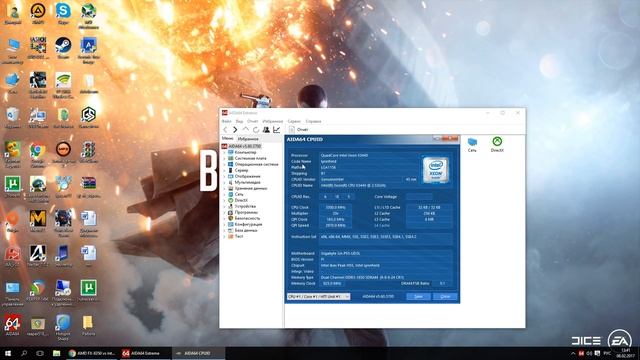Refresh the AIDA64 page
Image resolution: width=640 pixels, height=360 pixels.
coord(256,130)
